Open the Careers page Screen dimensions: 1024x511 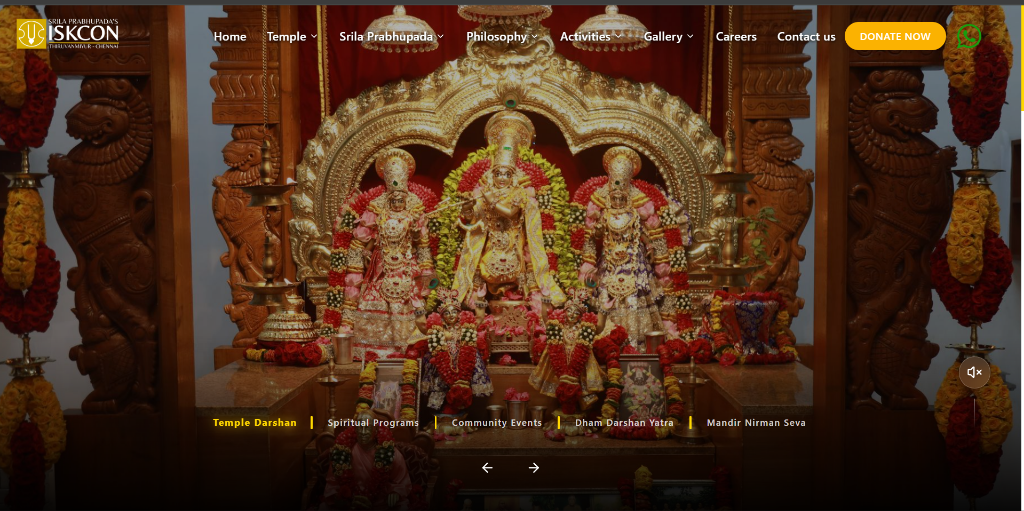[736, 37]
